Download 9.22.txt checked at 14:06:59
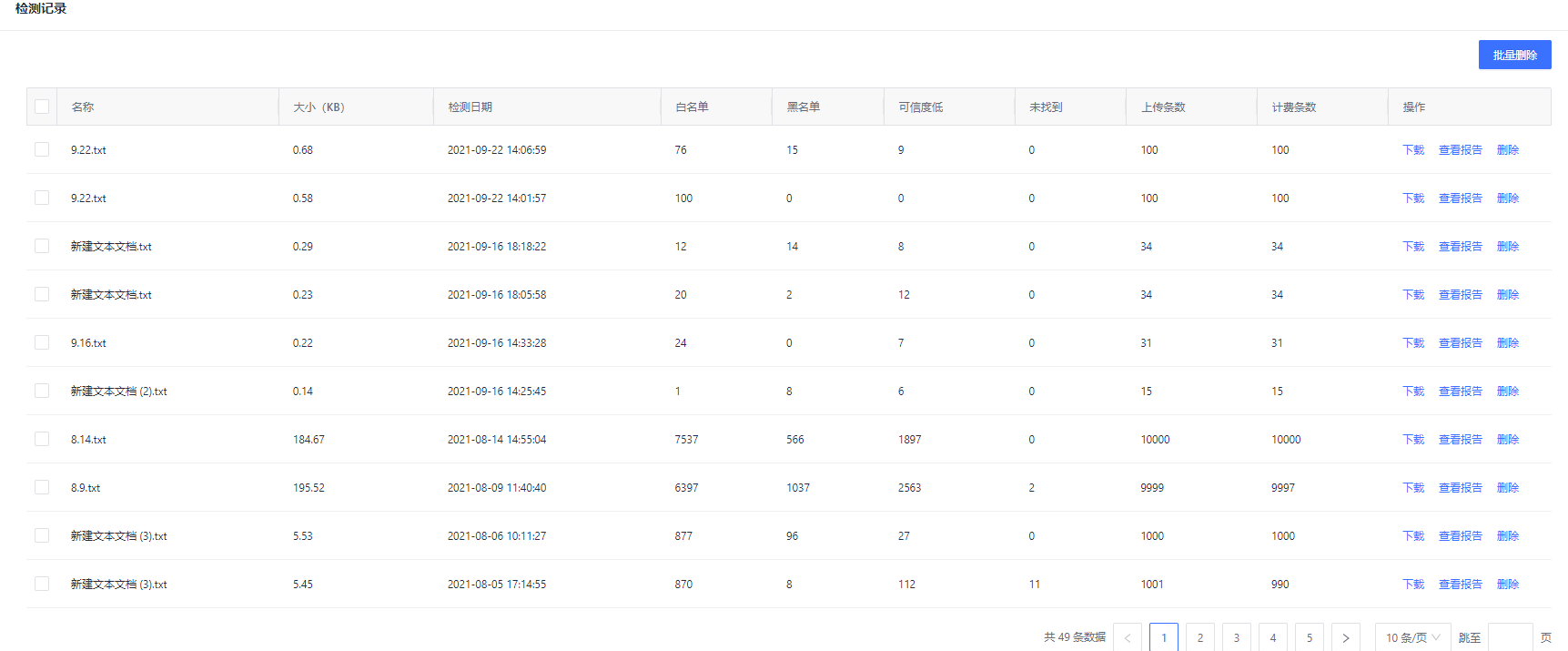 pyautogui.click(x=1413, y=150)
